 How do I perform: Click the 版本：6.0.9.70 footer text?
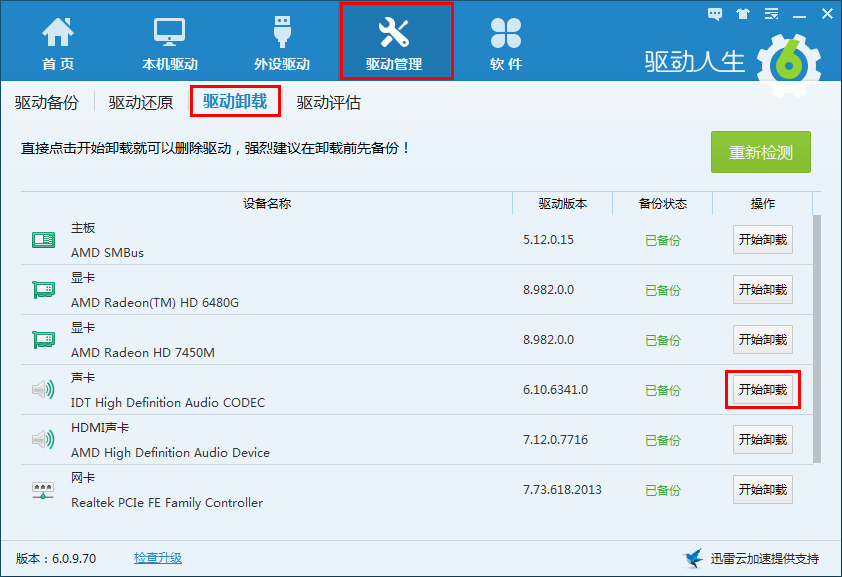point(56,558)
